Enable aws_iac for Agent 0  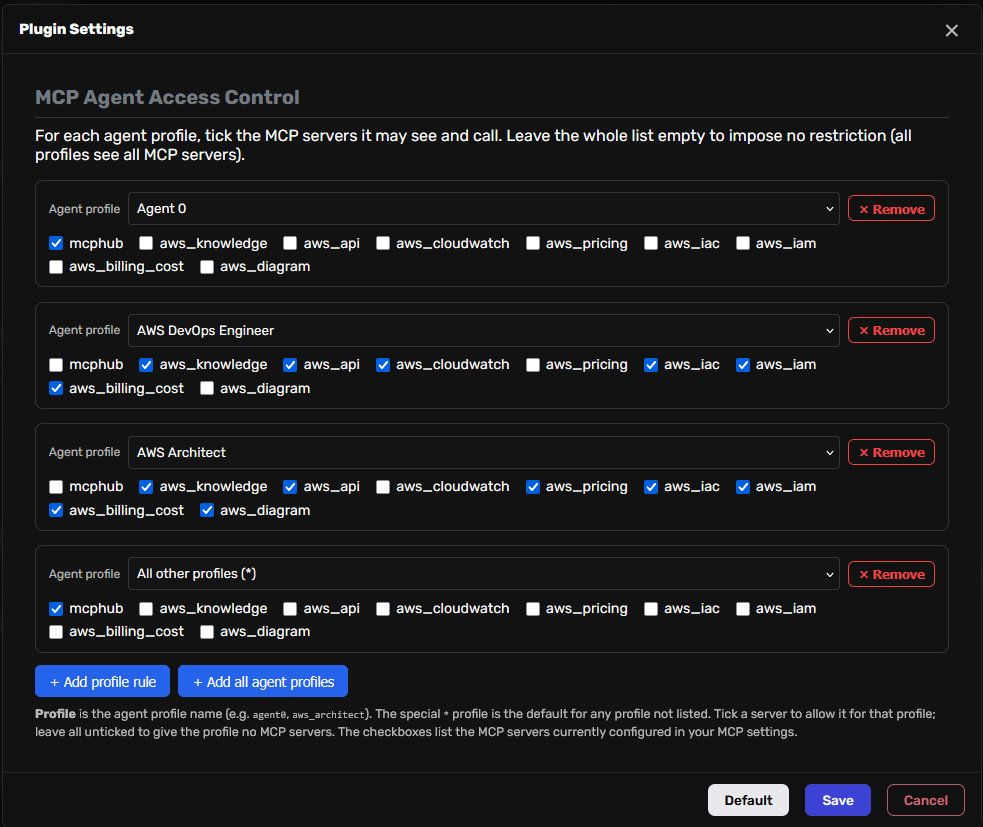[651, 243]
